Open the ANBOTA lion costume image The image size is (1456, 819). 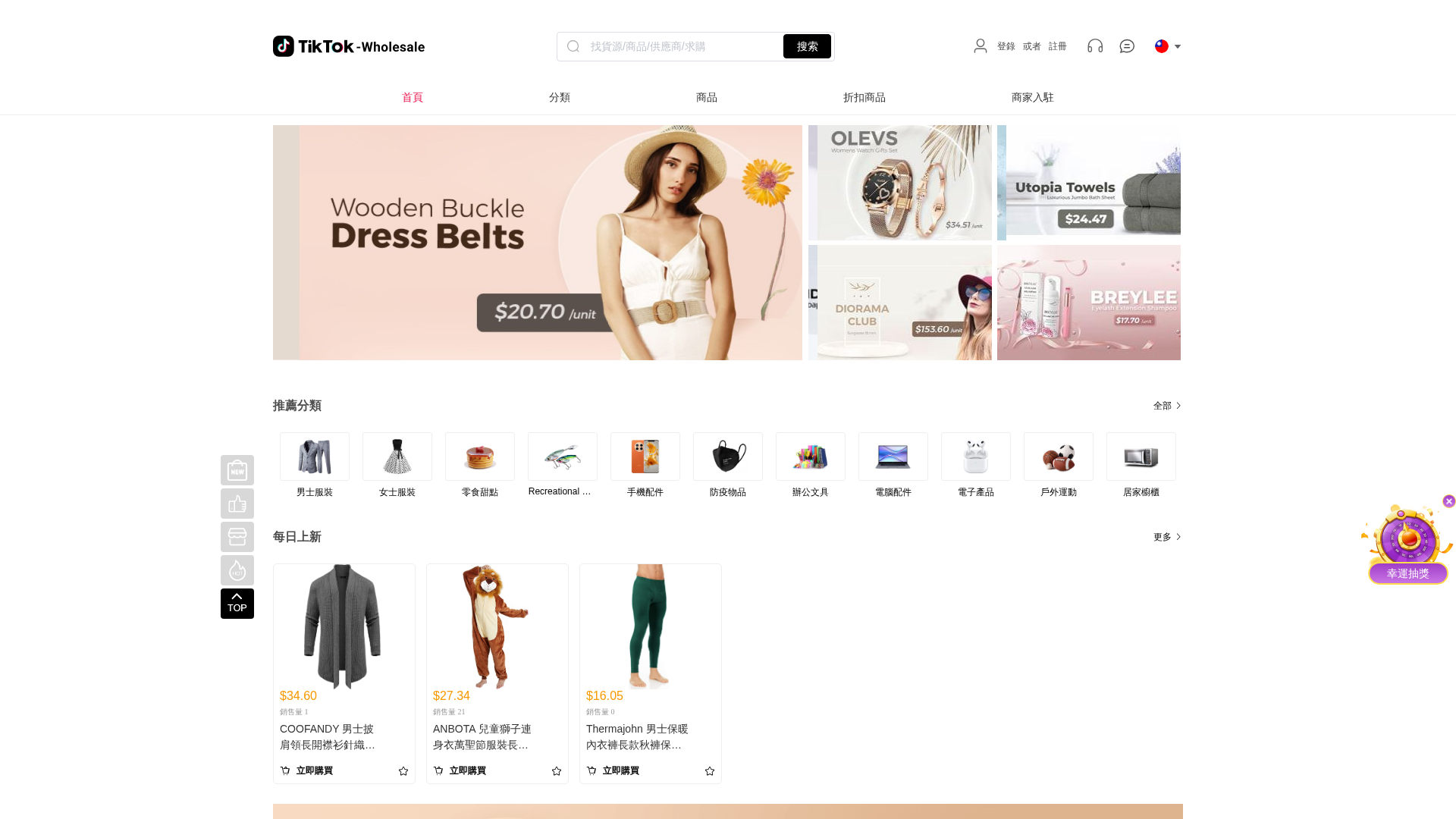(497, 626)
